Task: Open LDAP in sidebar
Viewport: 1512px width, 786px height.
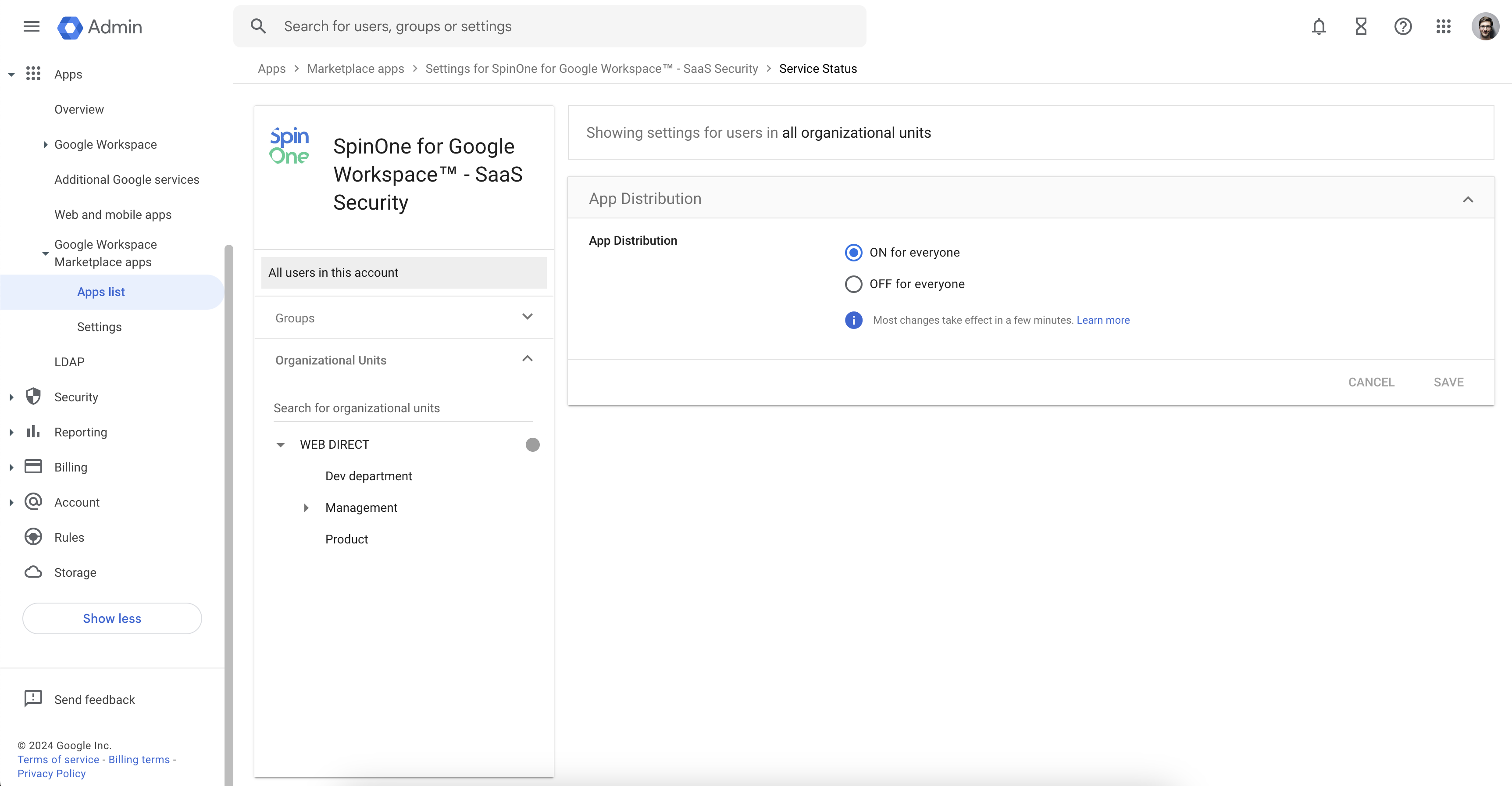Action: (69, 362)
